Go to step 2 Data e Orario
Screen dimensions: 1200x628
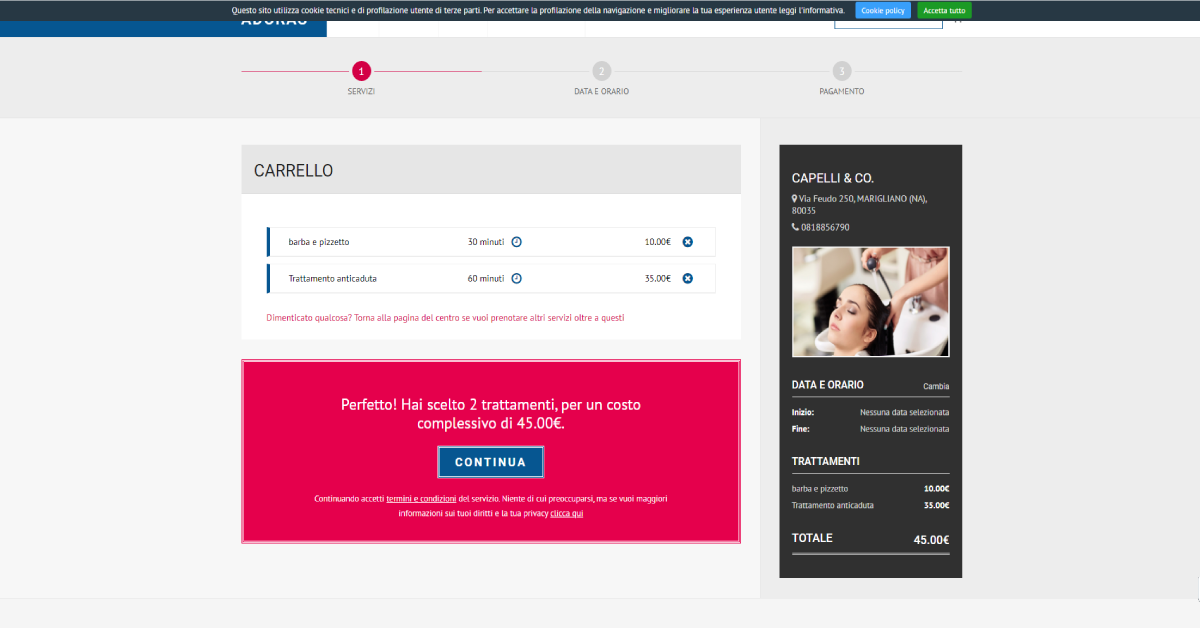pyautogui.click(x=601, y=71)
